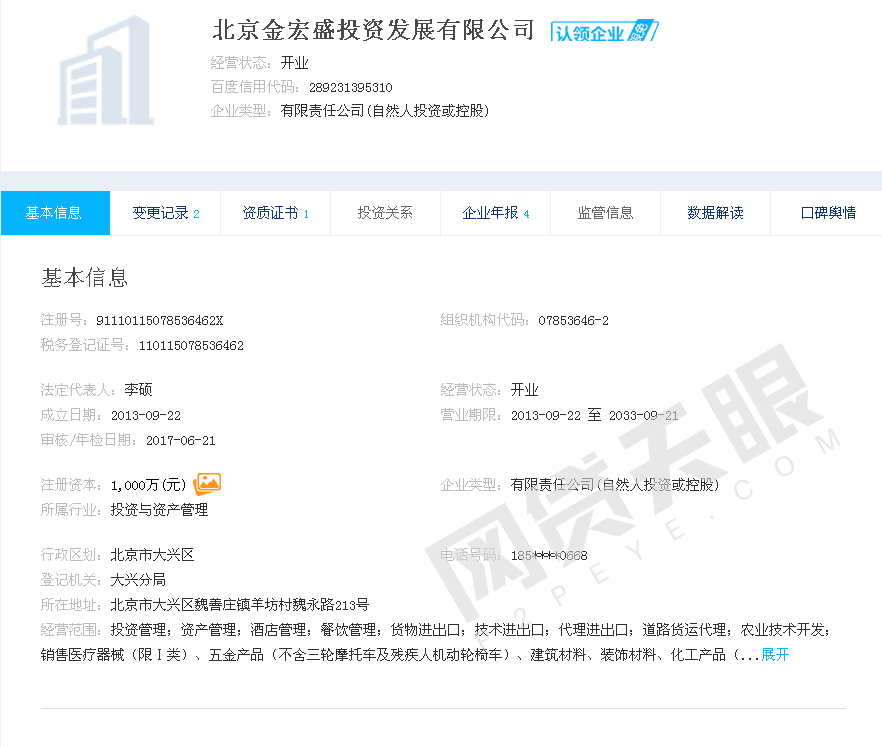The image size is (882, 747).
Task: Click the company building logo placeholder
Action: pyautogui.click(x=106, y=70)
